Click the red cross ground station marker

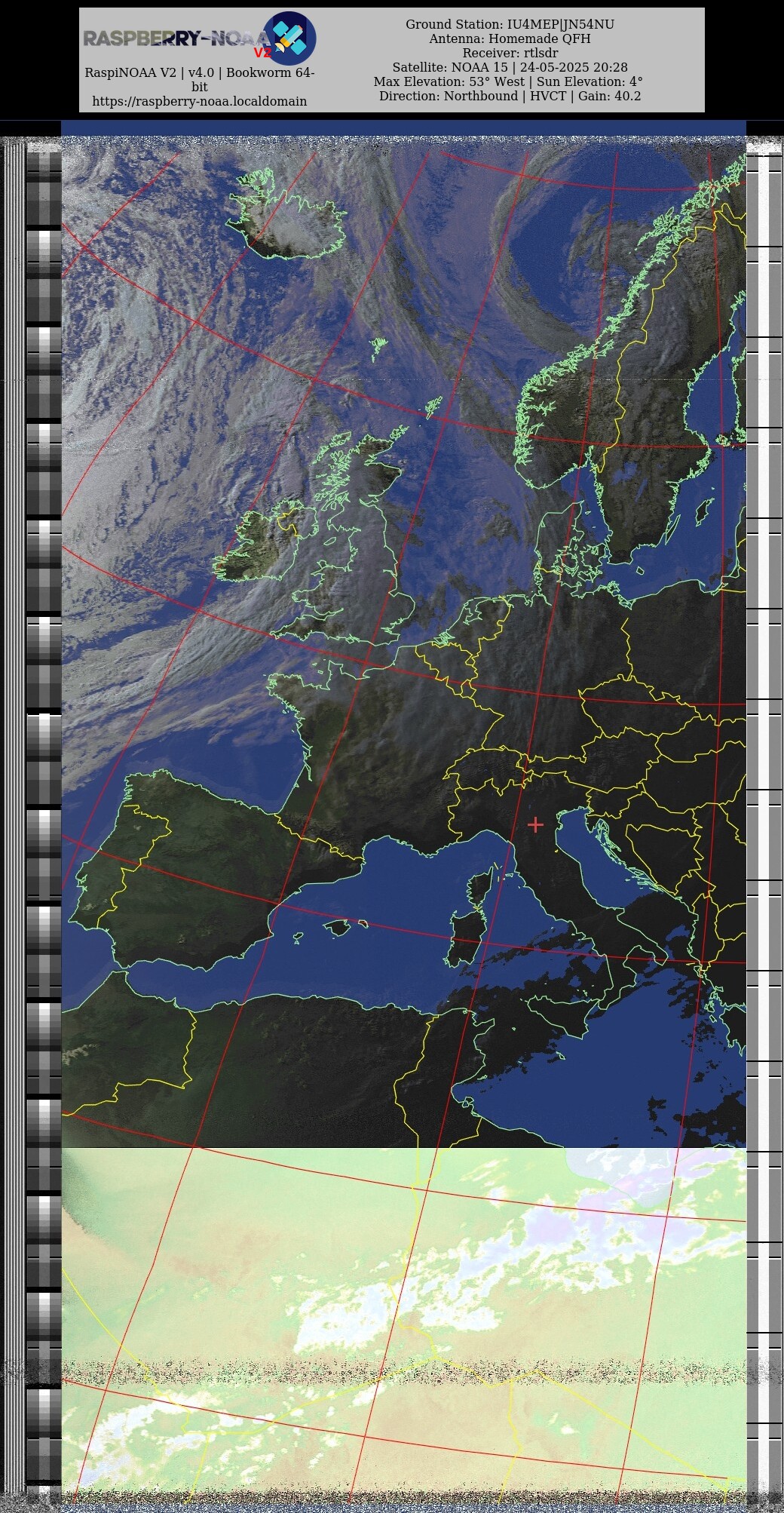(x=535, y=824)
